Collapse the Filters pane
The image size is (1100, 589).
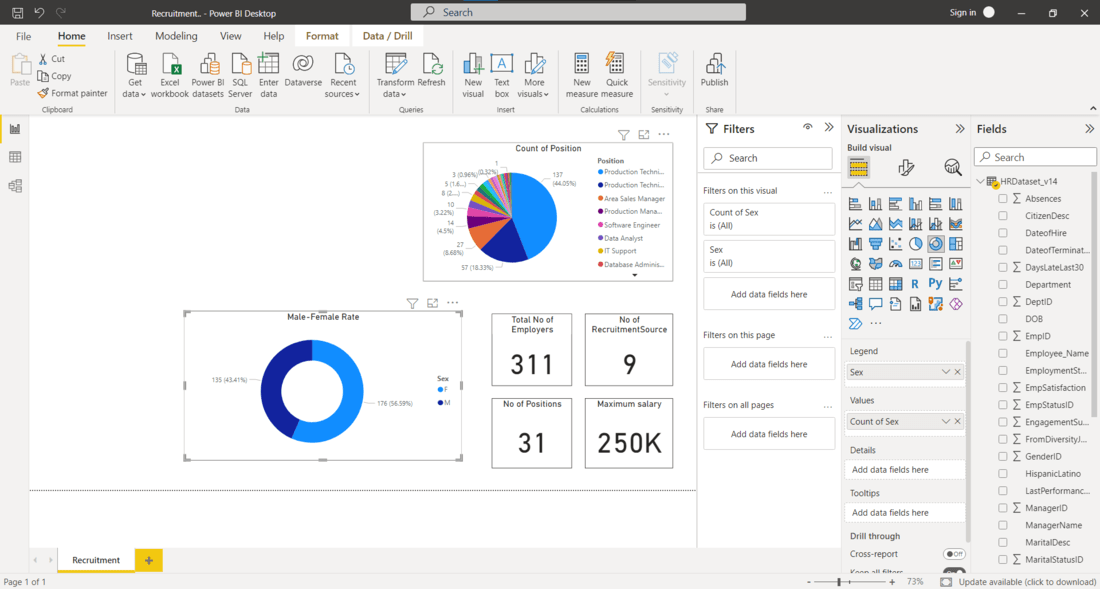[829, 128]
